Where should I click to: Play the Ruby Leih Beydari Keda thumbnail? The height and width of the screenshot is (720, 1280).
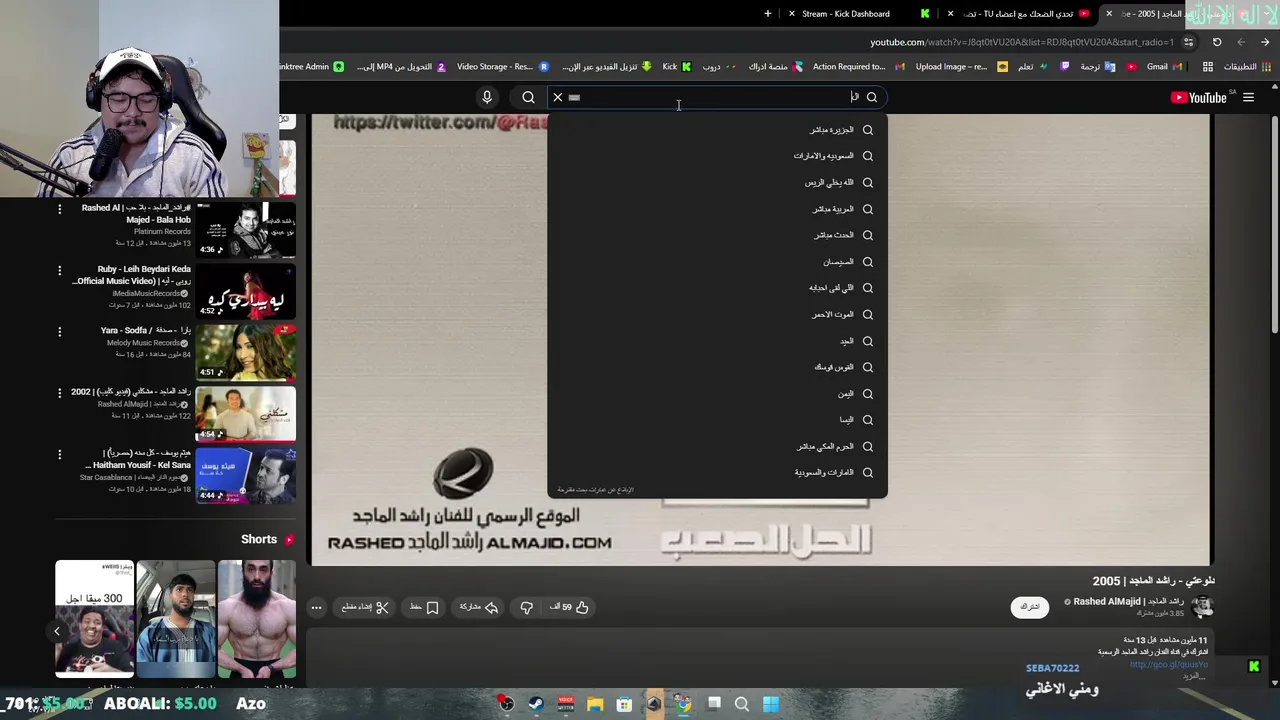tap(246, 292)
